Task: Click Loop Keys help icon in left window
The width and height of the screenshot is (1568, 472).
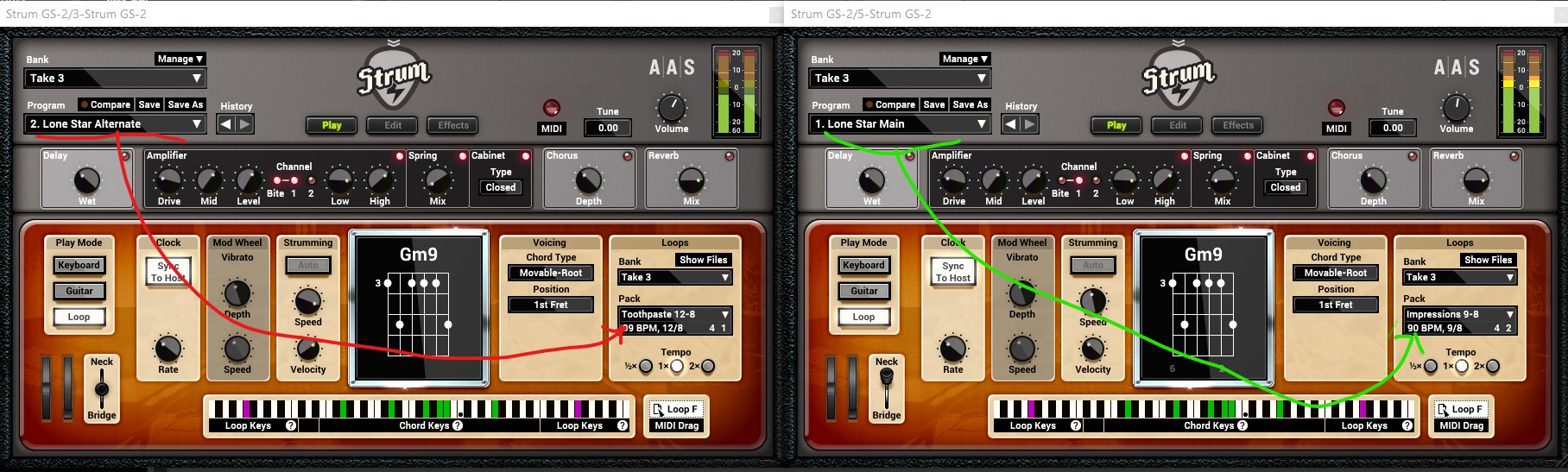Action: [291, 425]
